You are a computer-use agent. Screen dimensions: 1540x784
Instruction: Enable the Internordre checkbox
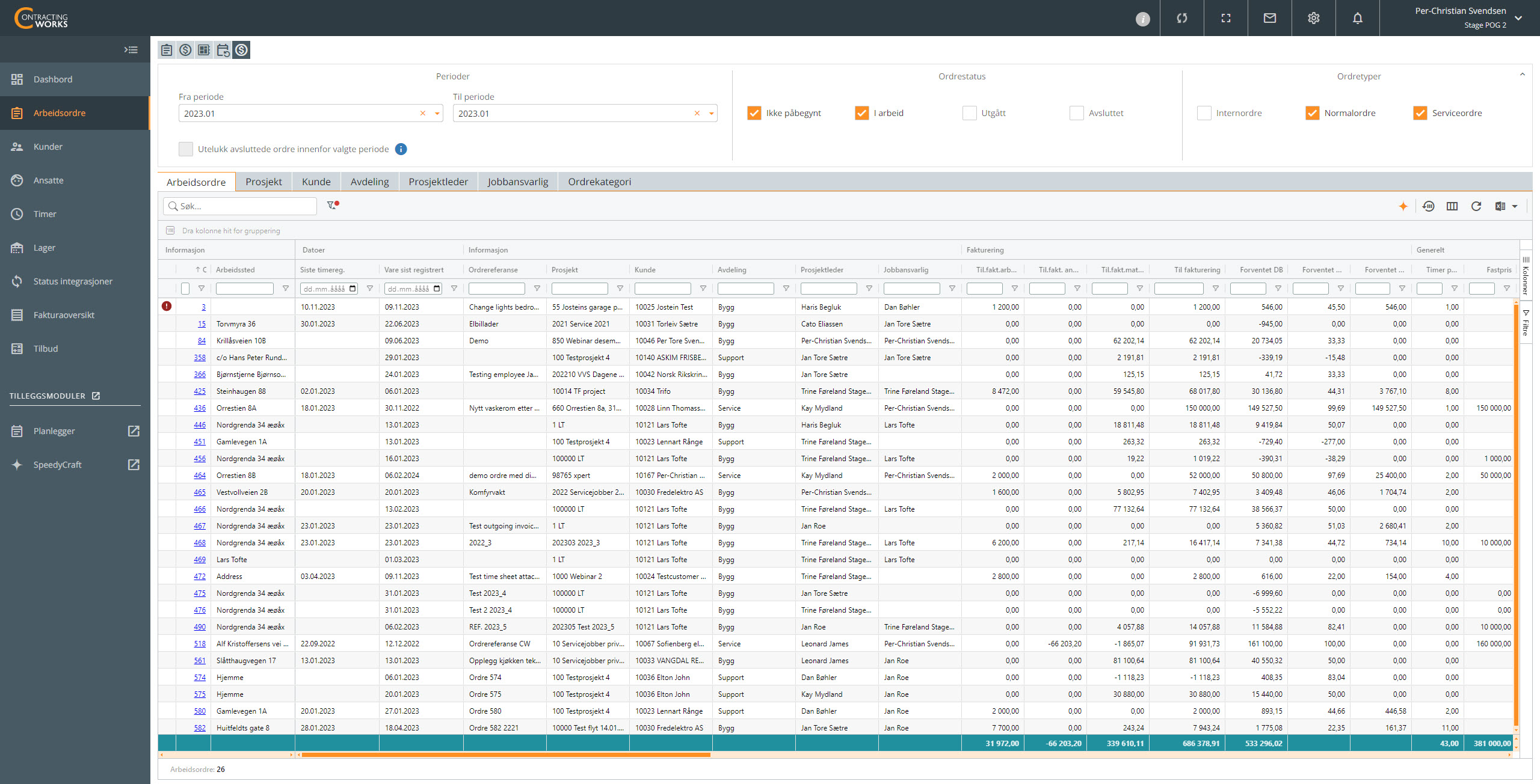coord(1204,113)
